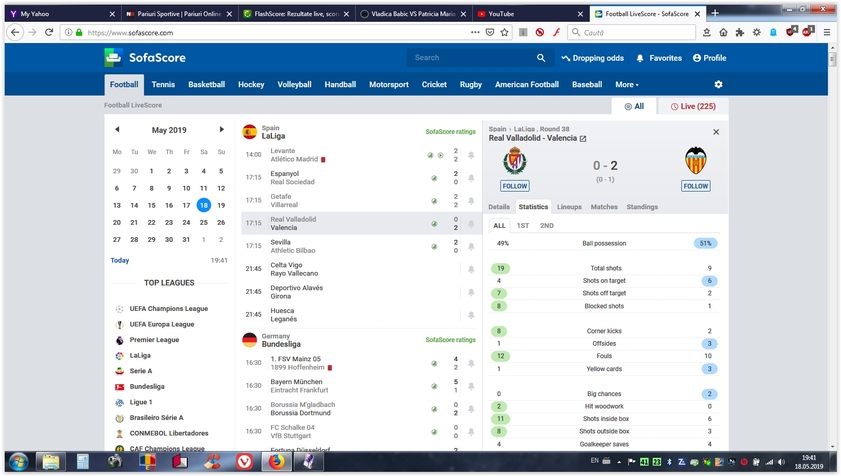Toggle notification bell for Levante vs Atlético Madrid
Viewport: 841px width, 476px height.
(471, 155)
